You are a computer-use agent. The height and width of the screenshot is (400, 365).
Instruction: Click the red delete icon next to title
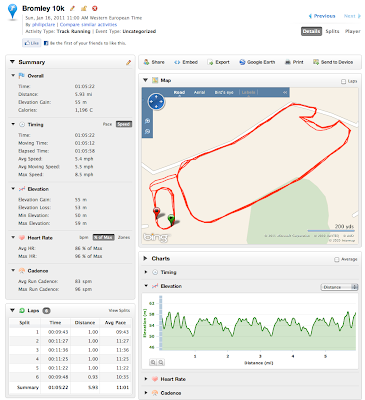tap(94, 8)
